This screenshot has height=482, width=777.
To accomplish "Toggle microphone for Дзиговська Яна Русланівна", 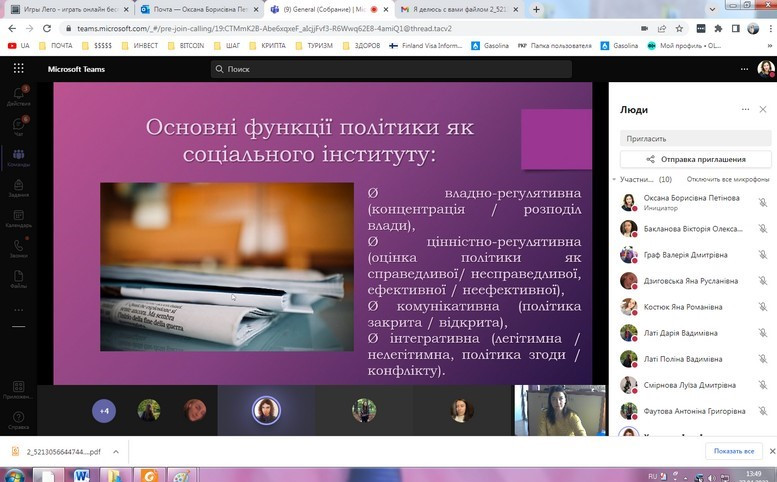I will click(x=763, y=281).
